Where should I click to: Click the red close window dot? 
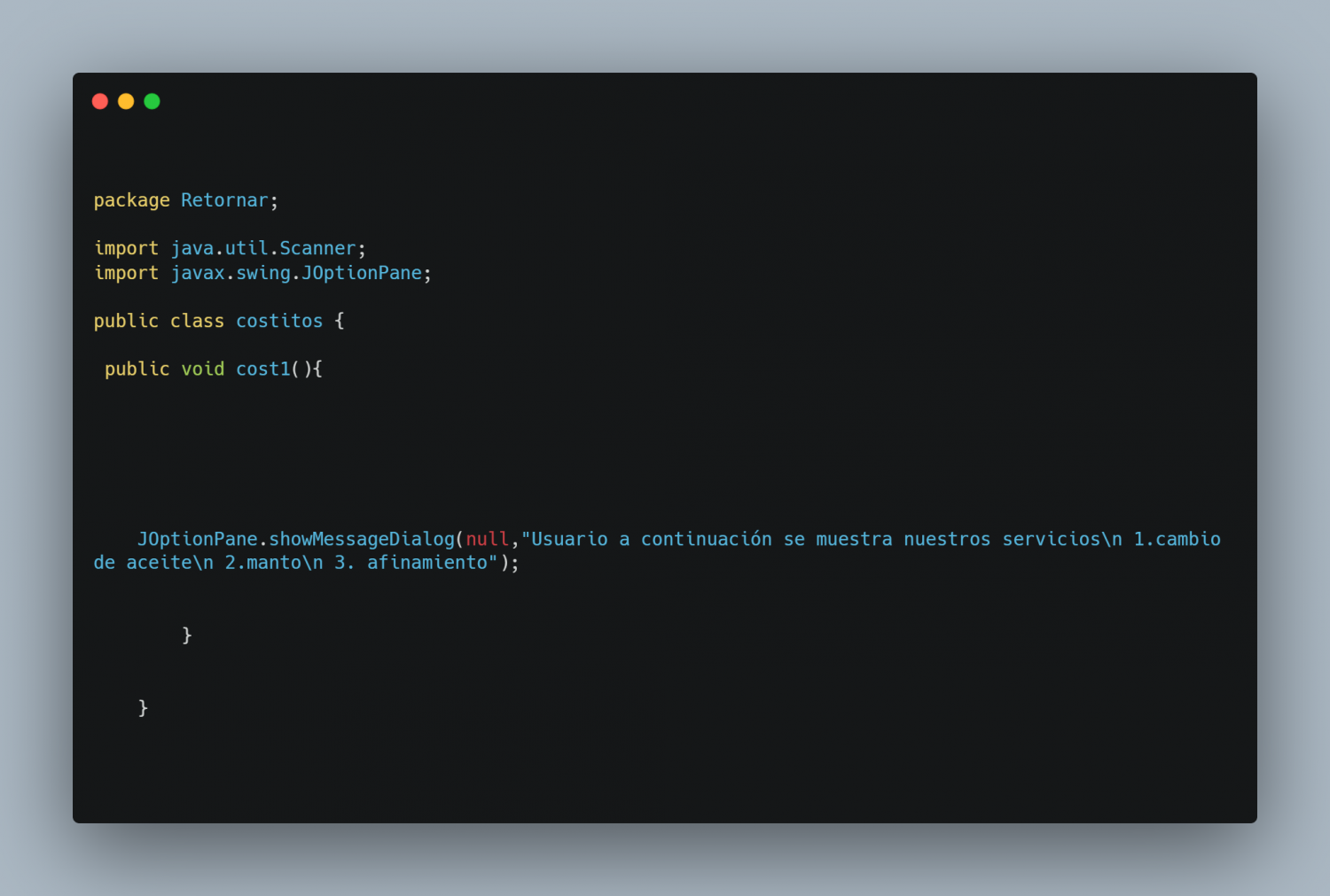(100, 101)
